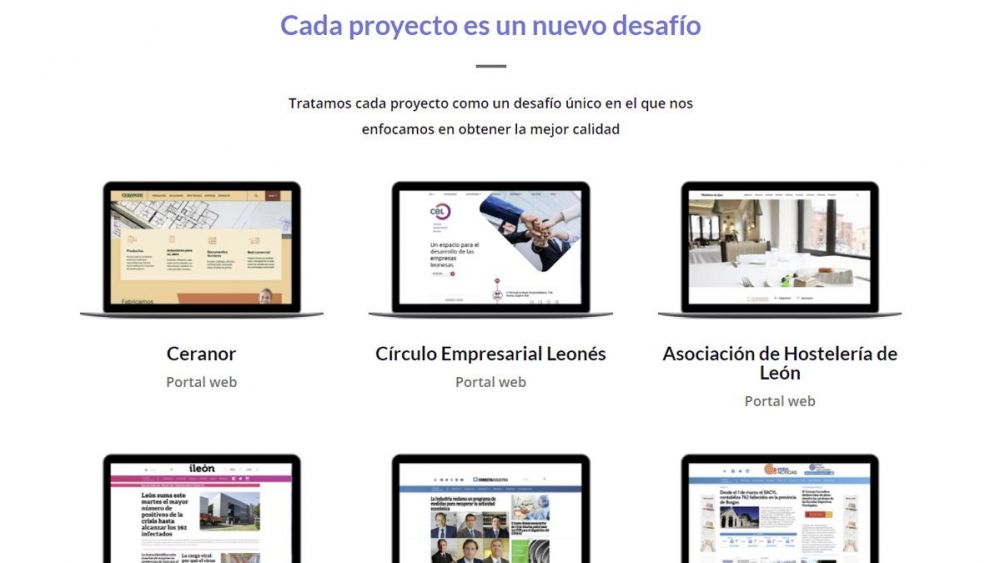
Task: Click the CEL logo in the mockup
Action: pyautogui.click(x=440, y=212)
